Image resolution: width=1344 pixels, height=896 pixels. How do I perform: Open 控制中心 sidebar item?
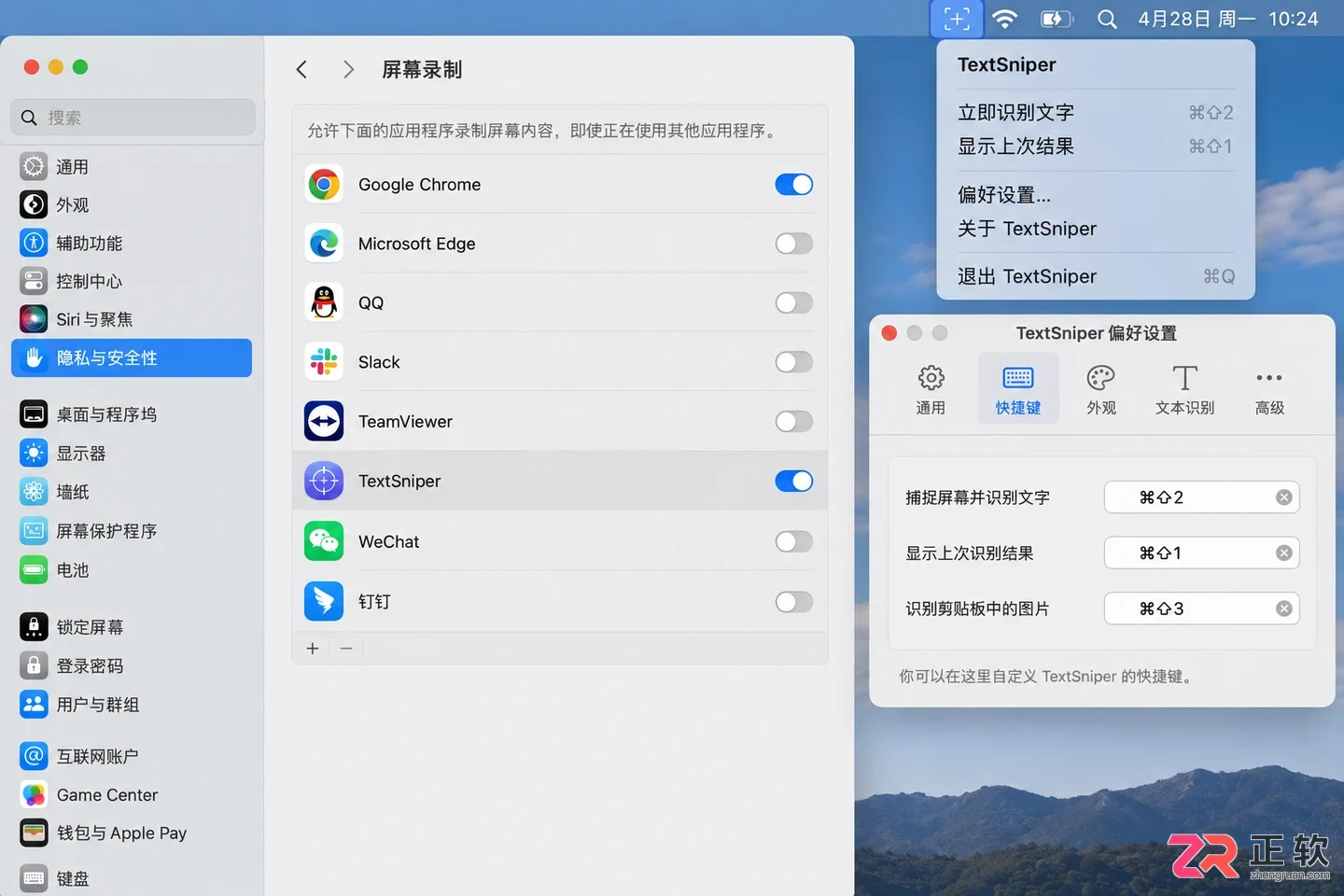[x=132, y=282]
